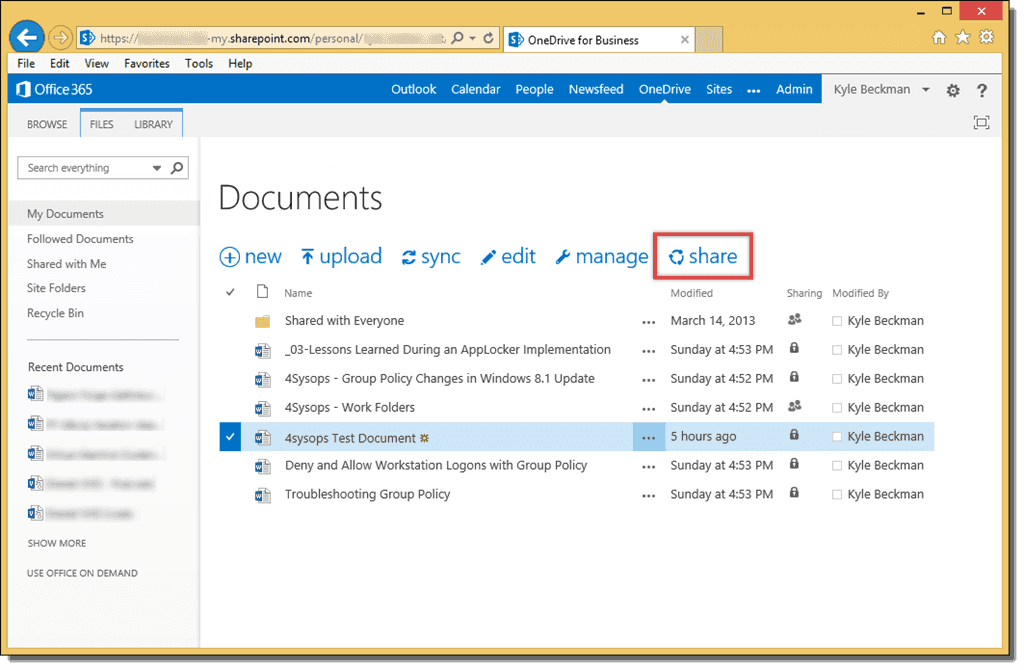The height and width of the screenshot is (670, 1024).
Task: Click the Word icon of 4sysops Test Document
Action: (263, 438)
